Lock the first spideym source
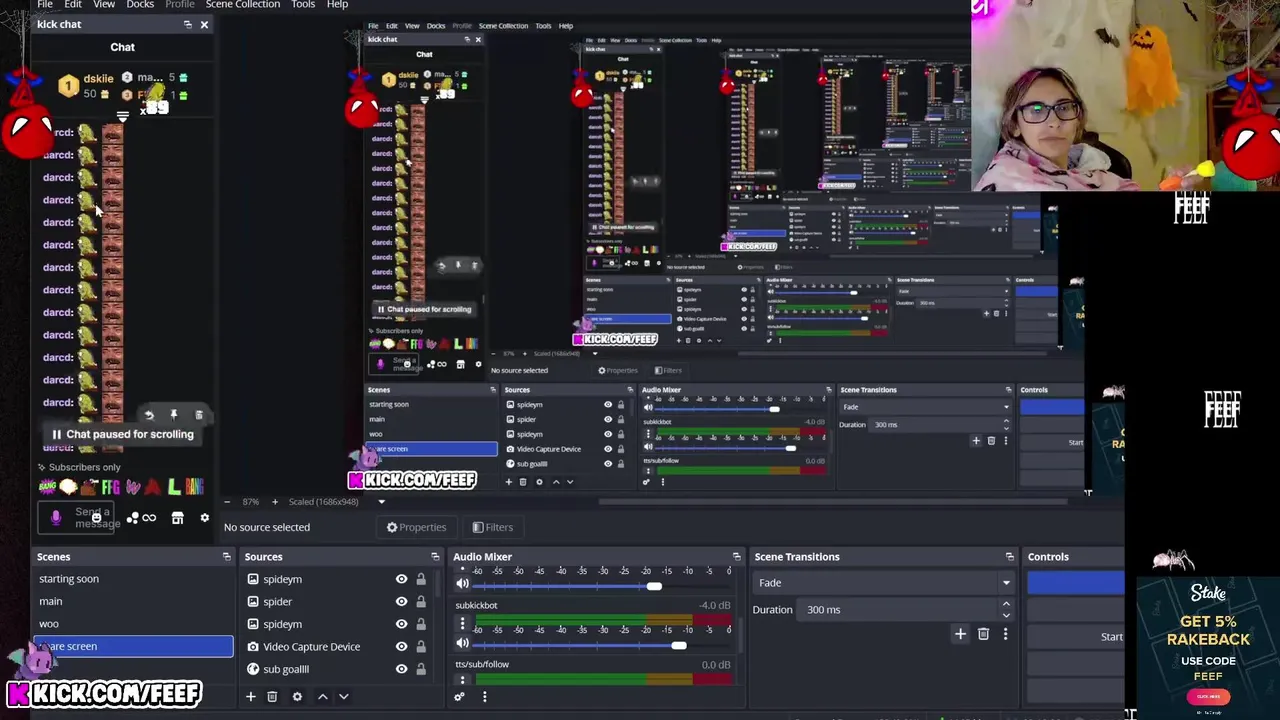 [421, 579]
